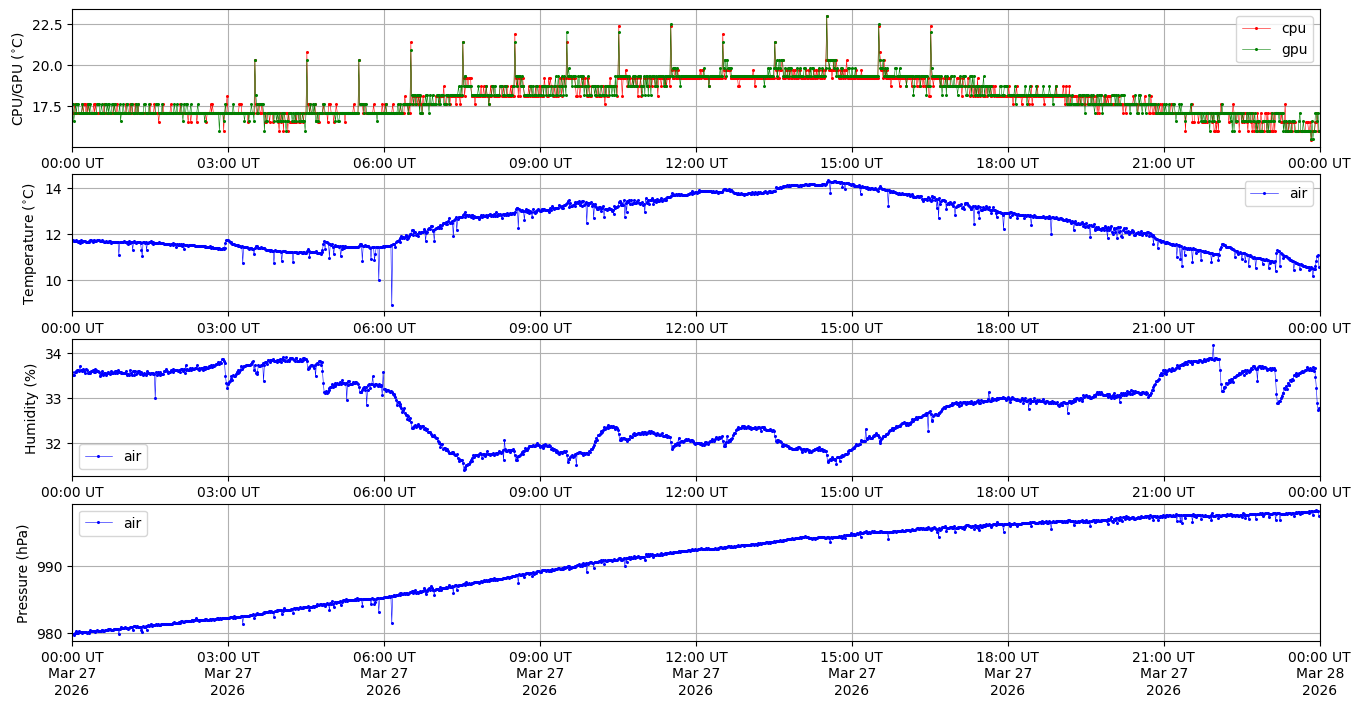This screenshot has width=1361, height=707.
Task: Click the 09:00 UT tick below Humidity chart
Action: tap(540, 492)
